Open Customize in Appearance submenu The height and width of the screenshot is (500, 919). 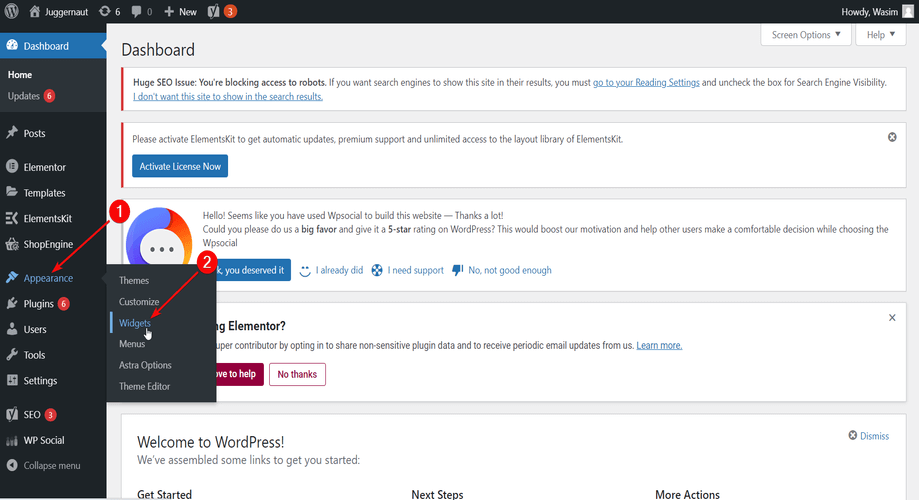tap(139, 301)
